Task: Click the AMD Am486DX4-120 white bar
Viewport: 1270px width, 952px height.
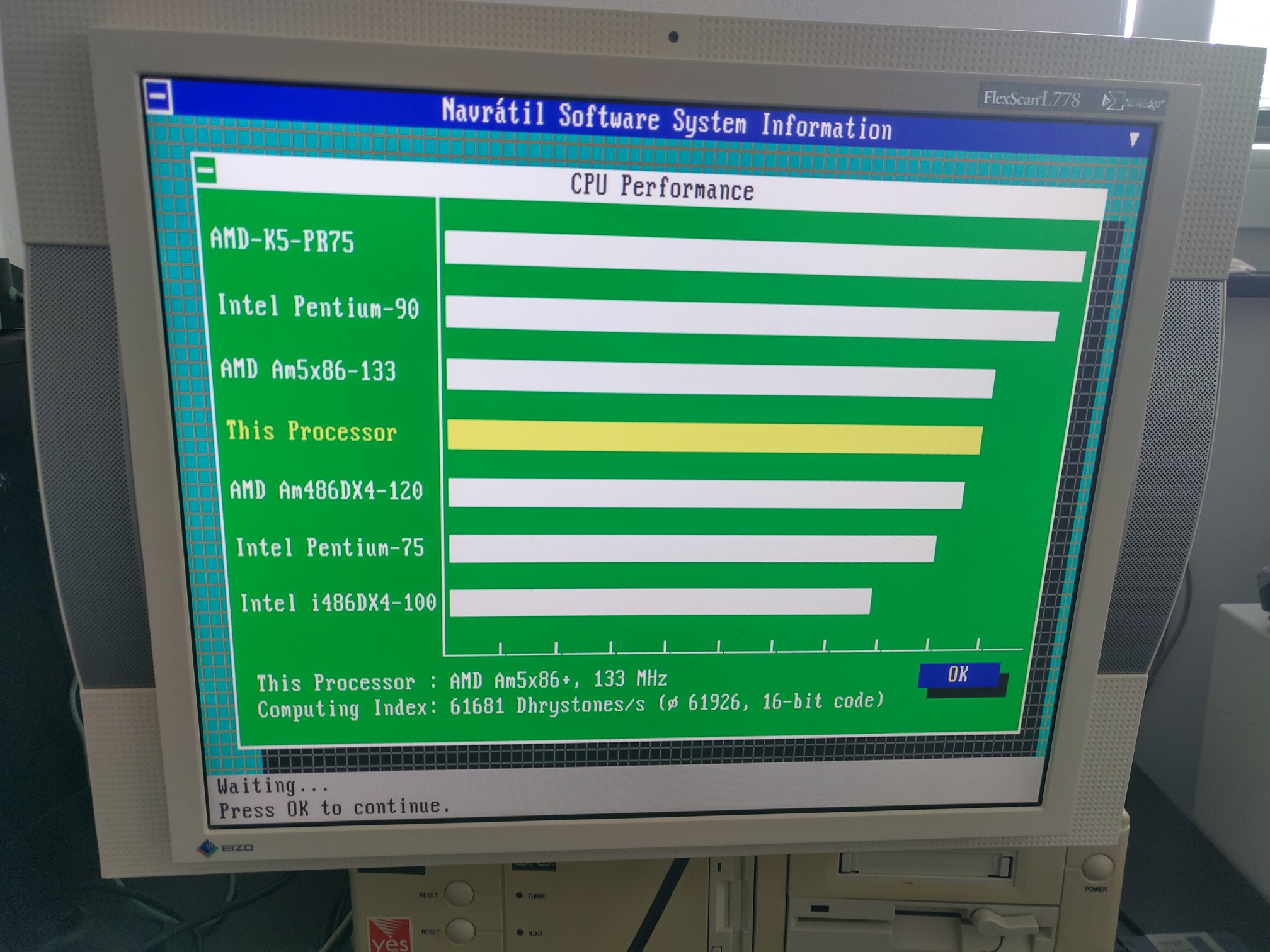Action: [x=706, y=494]
